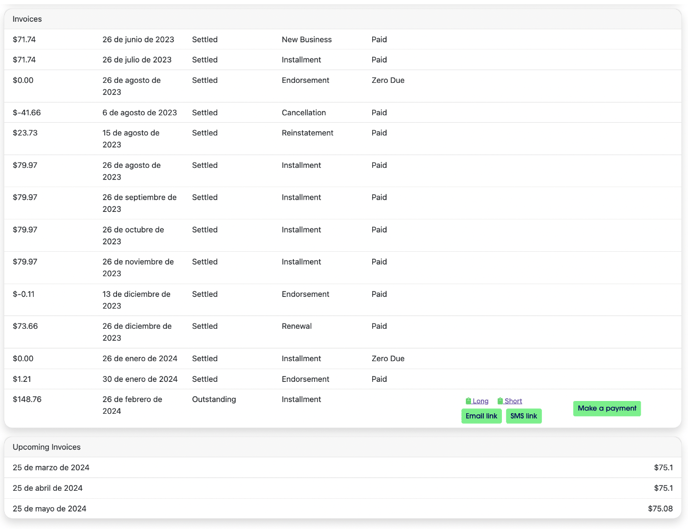Click the $-41.66 Cancellation invoice amount
688x529 pixels.
click(27, 113)
